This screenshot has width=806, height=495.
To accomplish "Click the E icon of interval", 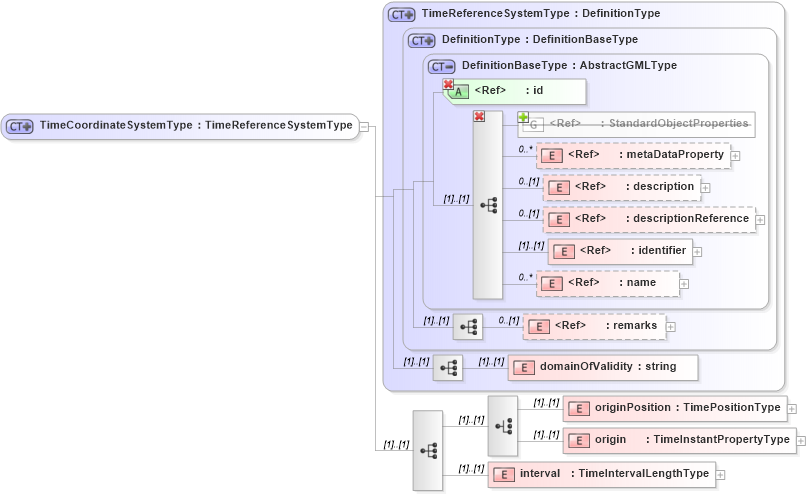I will tap(504, 475).
